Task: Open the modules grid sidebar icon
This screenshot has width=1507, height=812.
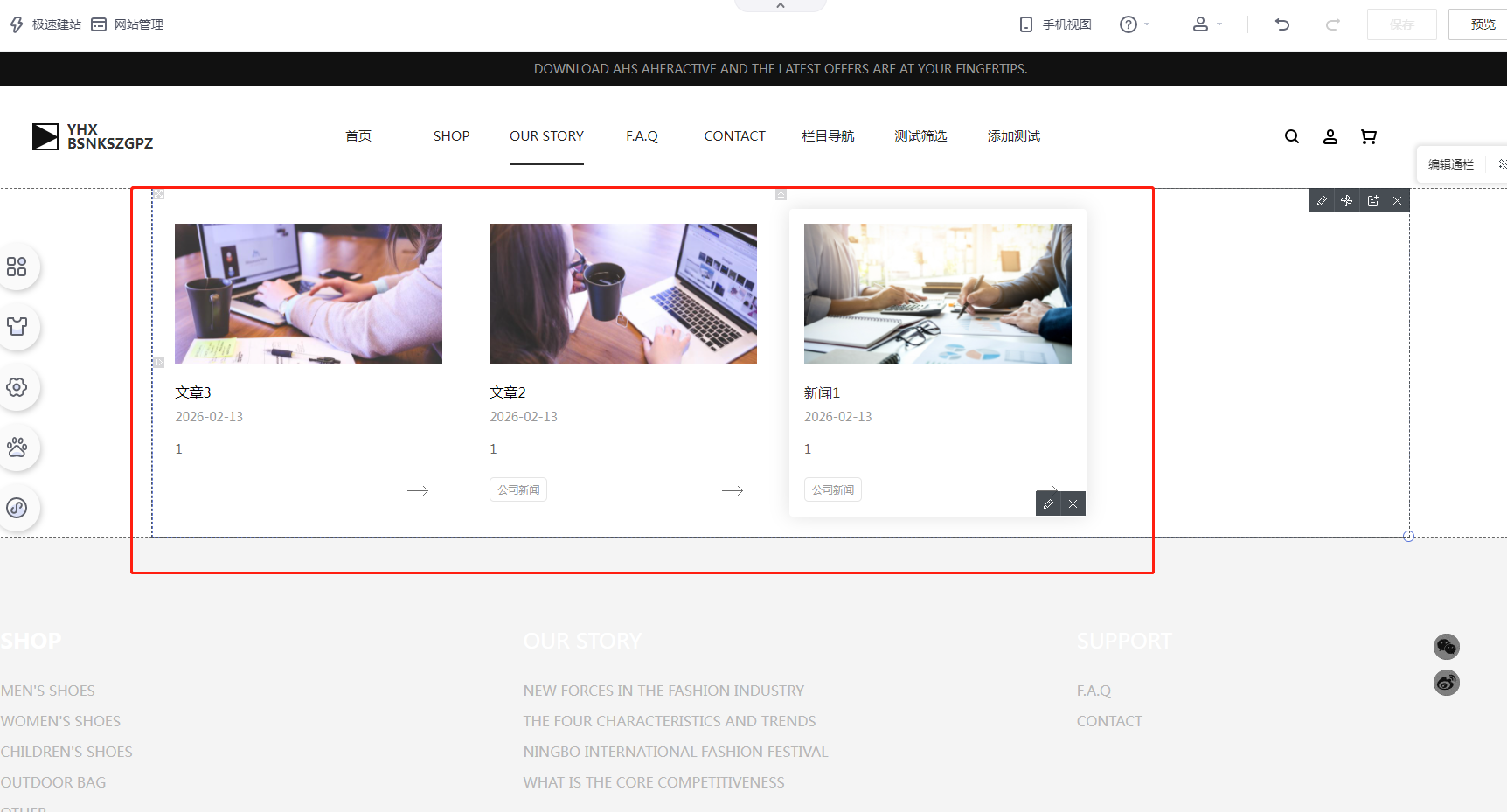Action: 17,267
